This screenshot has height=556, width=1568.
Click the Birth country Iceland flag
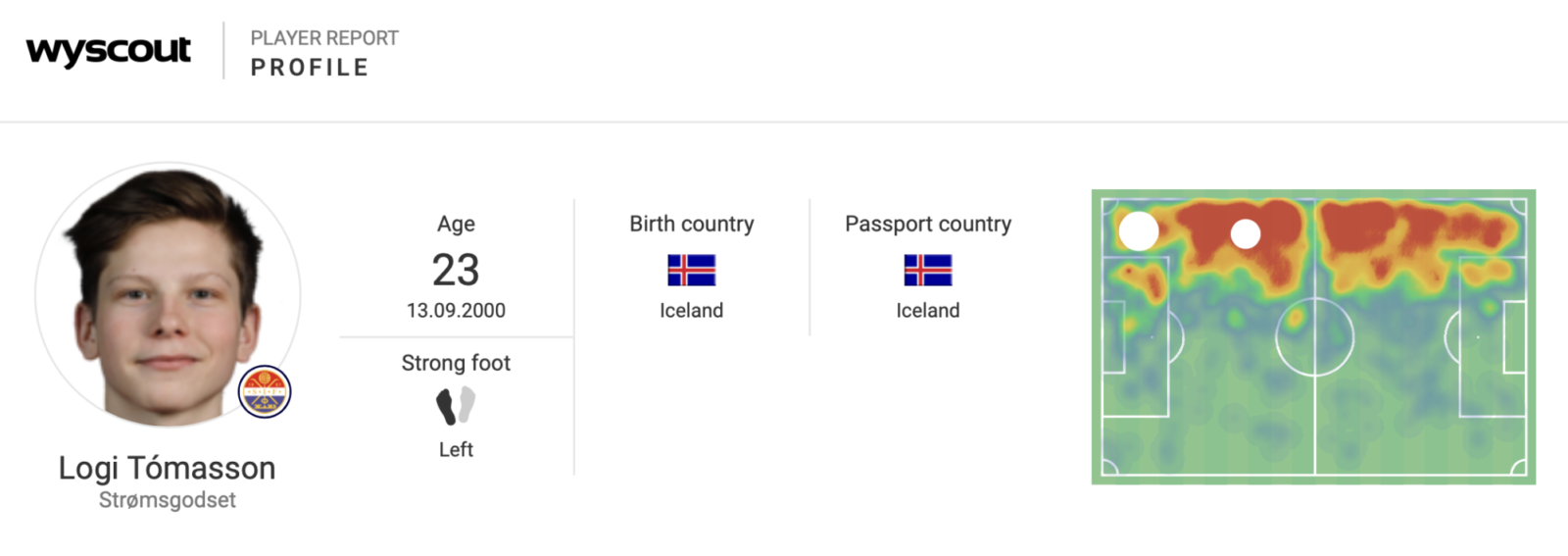692,270
